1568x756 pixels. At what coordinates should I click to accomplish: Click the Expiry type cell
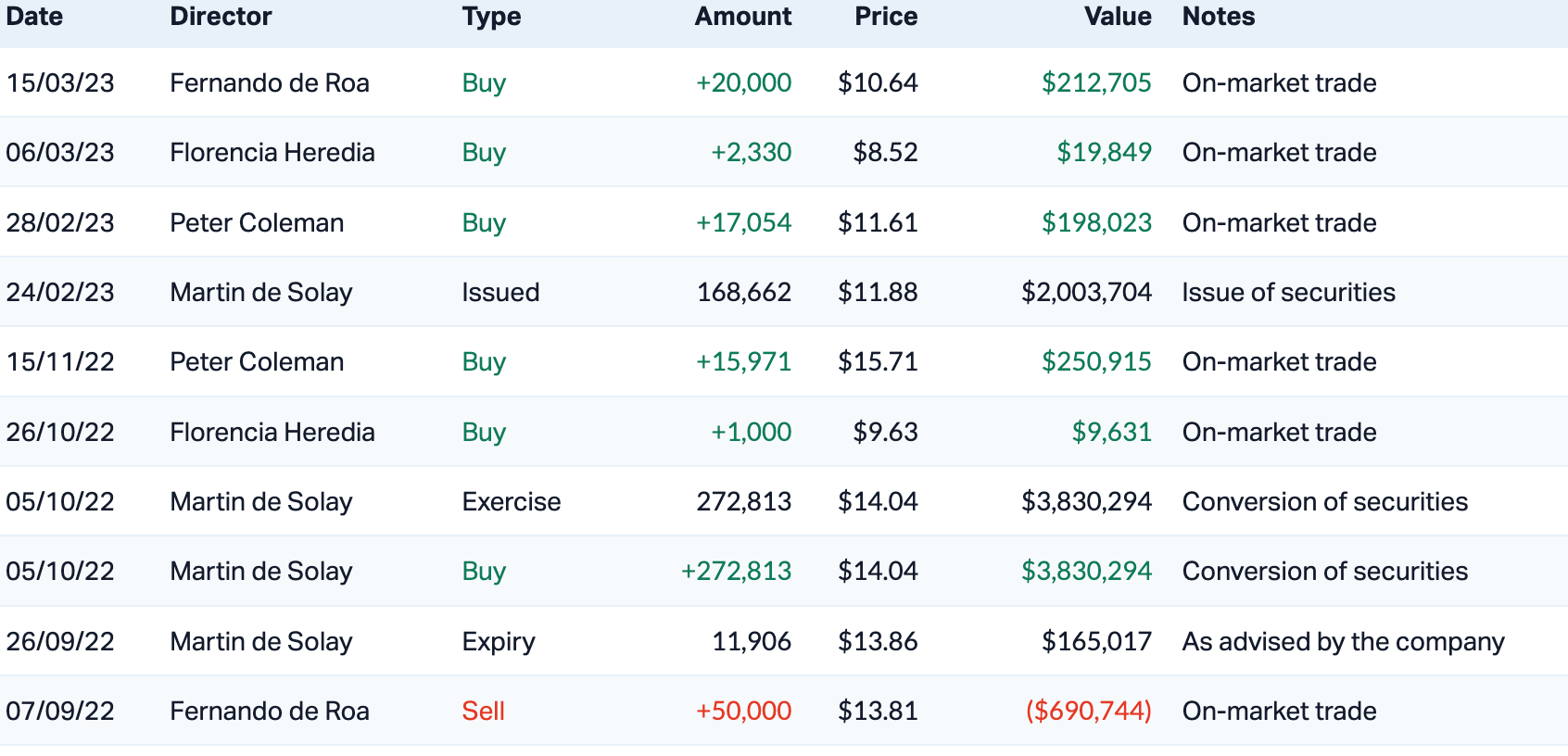(499, 642)
